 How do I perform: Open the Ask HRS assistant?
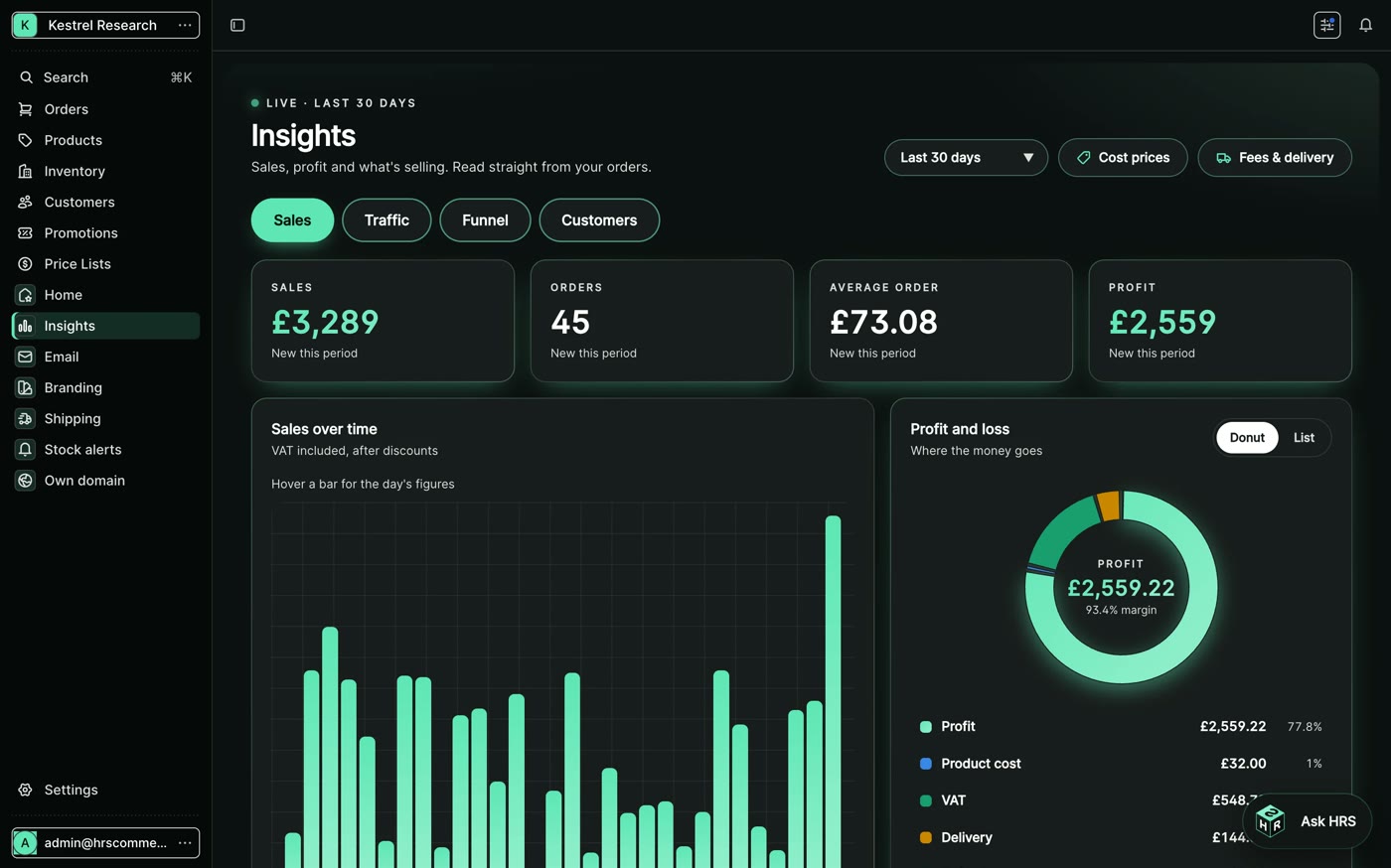click(x=1307, y=821)
